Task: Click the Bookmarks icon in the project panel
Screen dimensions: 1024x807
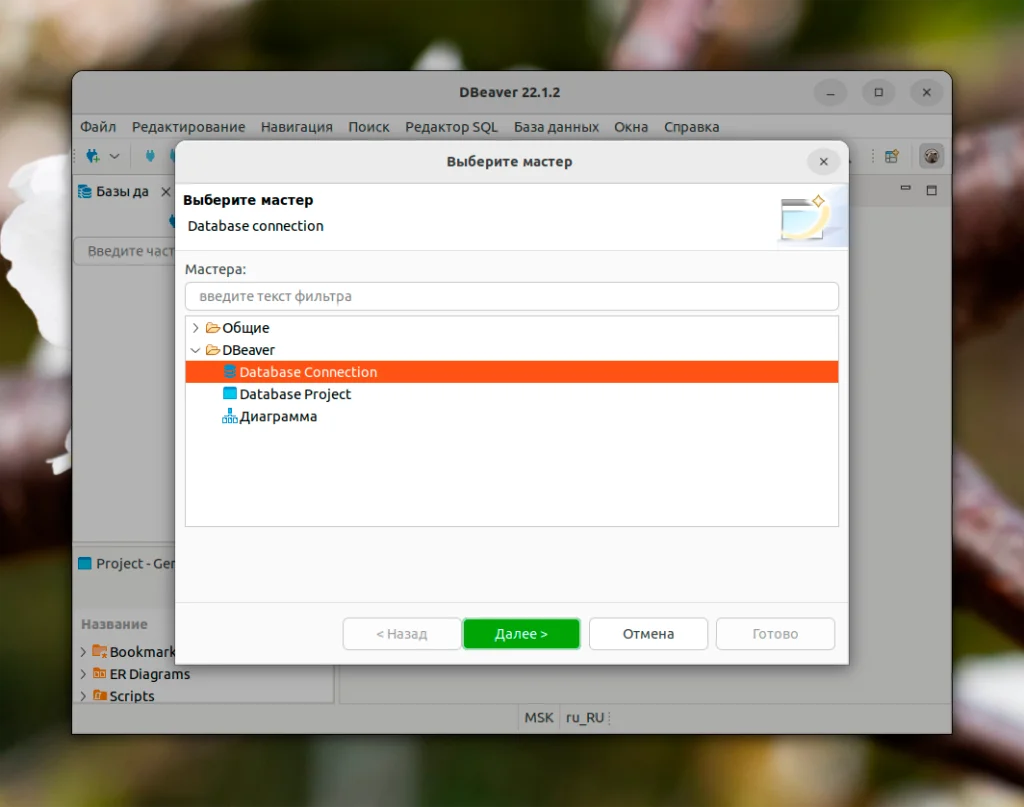Action: click(100, 651)
